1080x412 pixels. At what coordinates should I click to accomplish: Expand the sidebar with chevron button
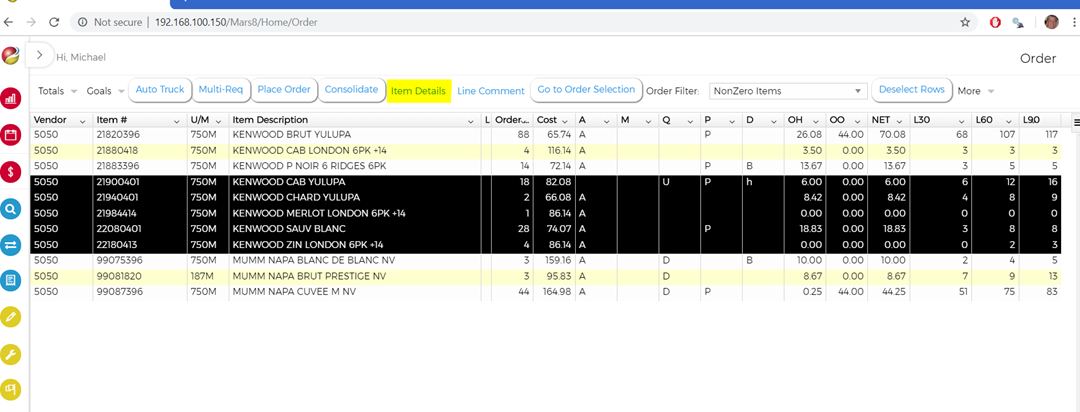tap(39, 54)
